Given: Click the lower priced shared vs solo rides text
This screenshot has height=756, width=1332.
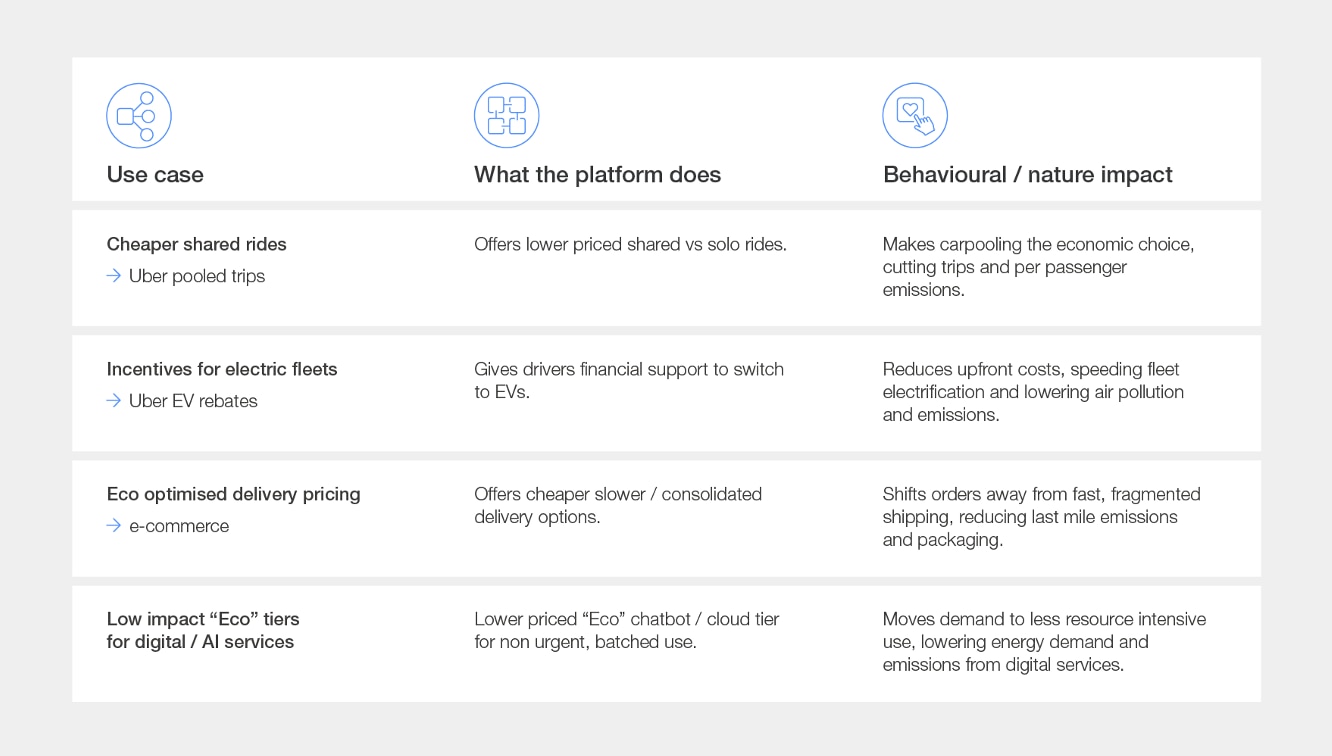Looking at the screenshot, I should tap(630, 244).
